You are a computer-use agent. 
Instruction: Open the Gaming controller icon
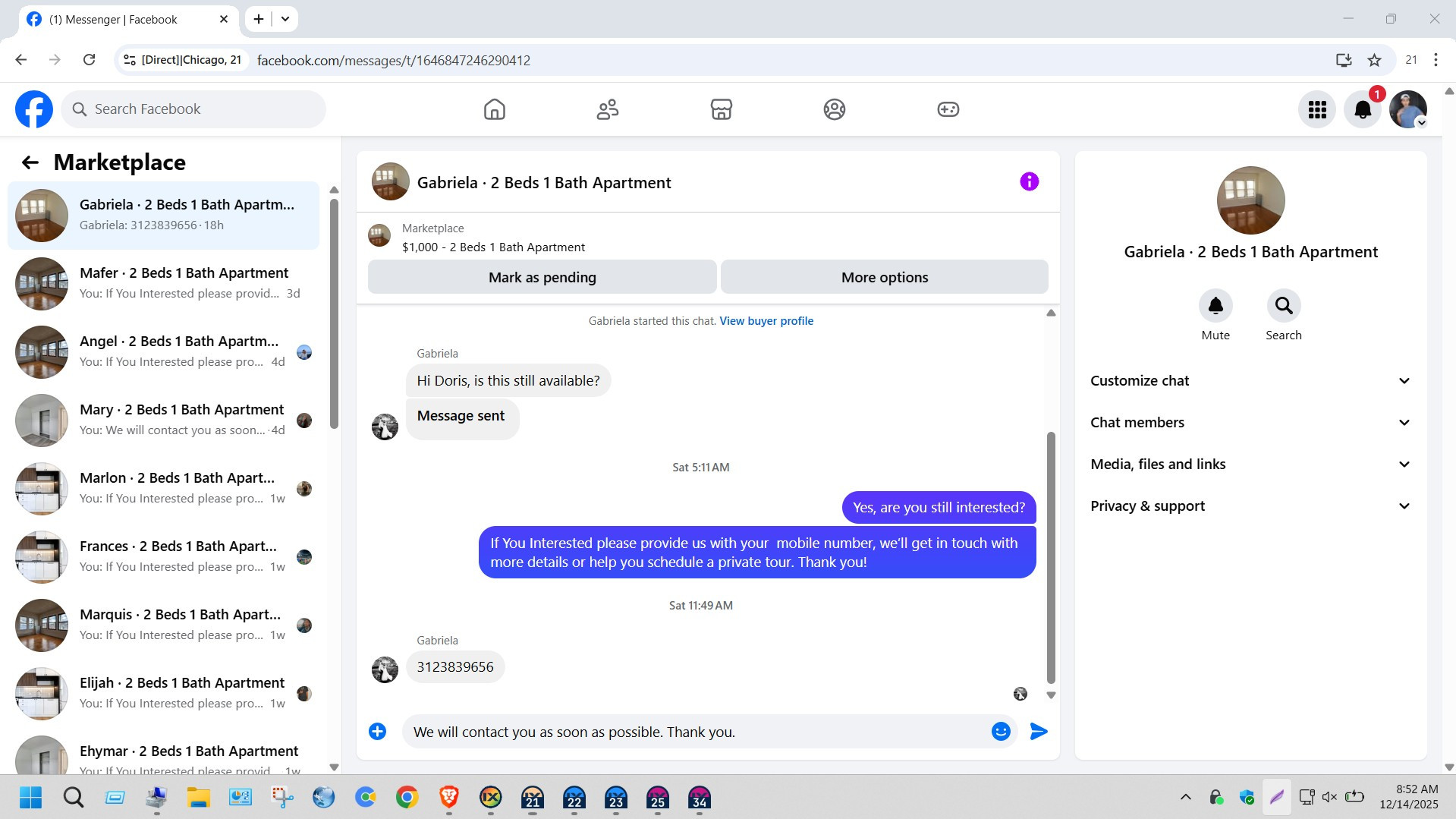click(x=948, y=109)
